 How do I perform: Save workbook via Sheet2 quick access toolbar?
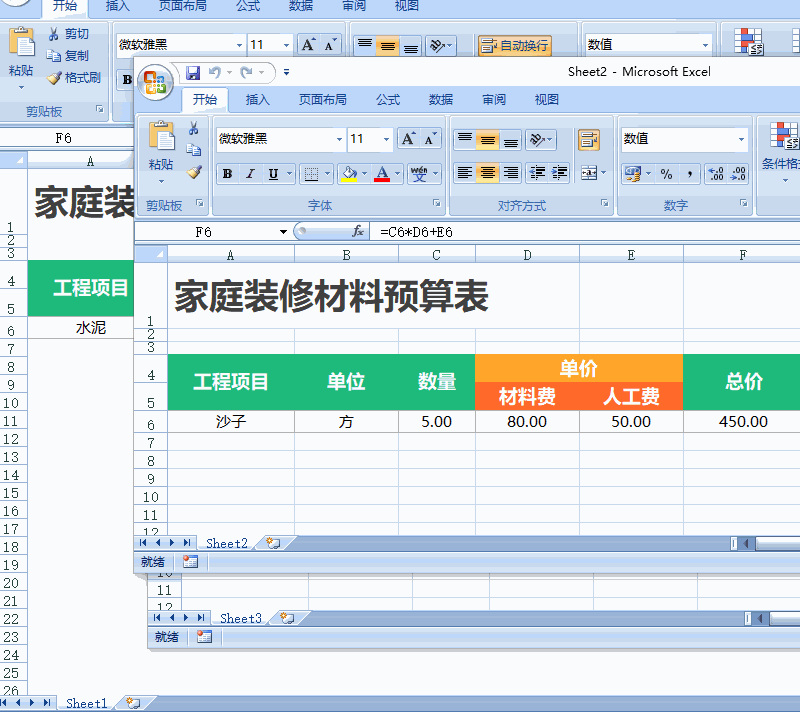coord(193,73)
